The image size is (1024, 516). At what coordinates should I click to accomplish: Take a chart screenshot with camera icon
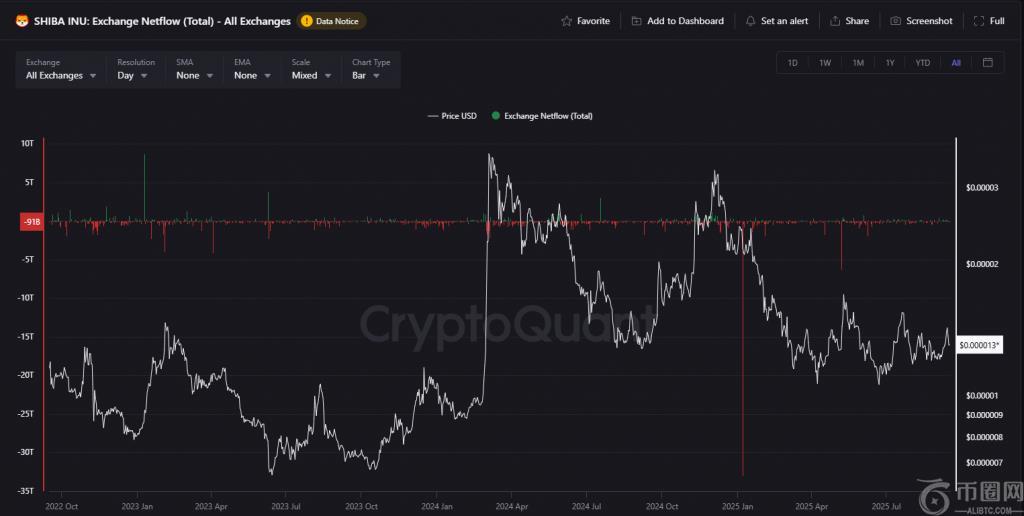coord(896,21)
